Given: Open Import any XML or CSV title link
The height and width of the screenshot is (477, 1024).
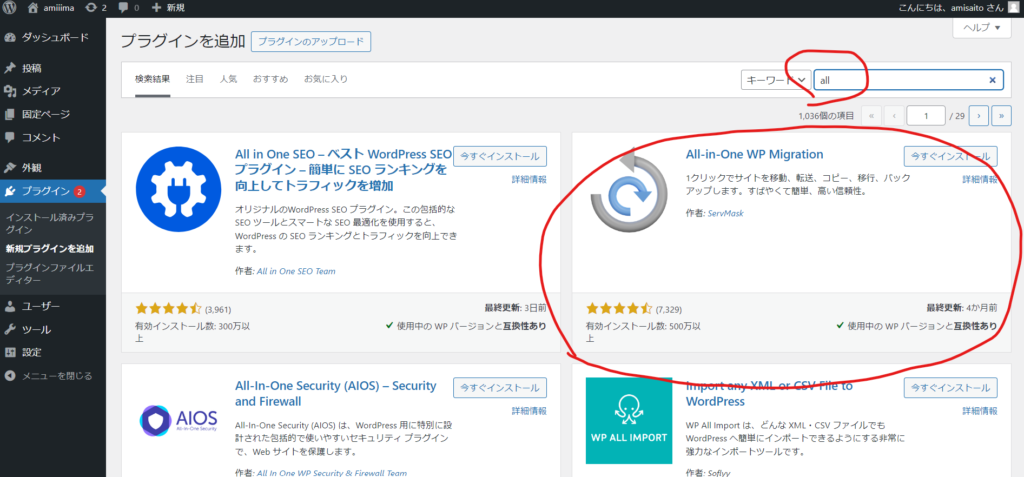Looking at the screenshot, I should 769,393.
